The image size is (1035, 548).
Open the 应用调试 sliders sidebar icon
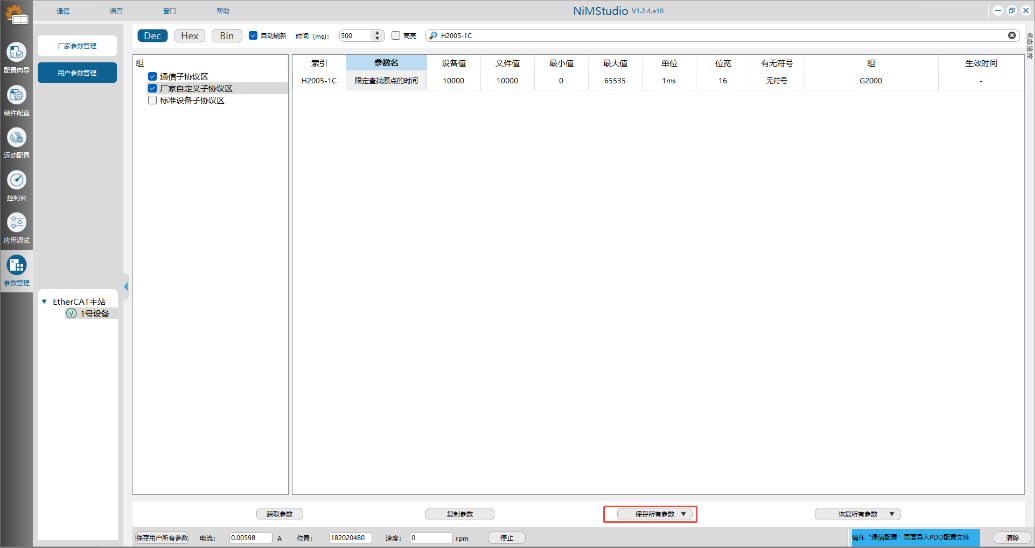click(17, 223)
